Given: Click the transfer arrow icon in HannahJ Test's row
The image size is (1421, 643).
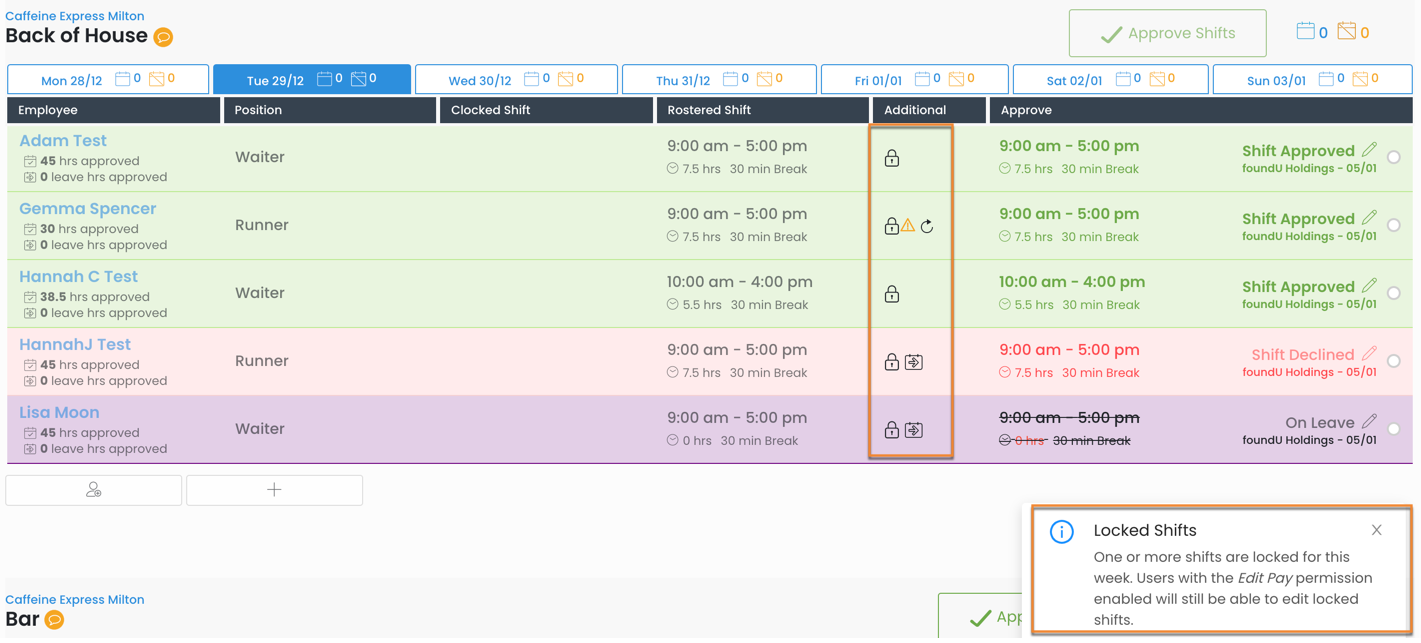Looking at the screenshot, I should [914, 362].
